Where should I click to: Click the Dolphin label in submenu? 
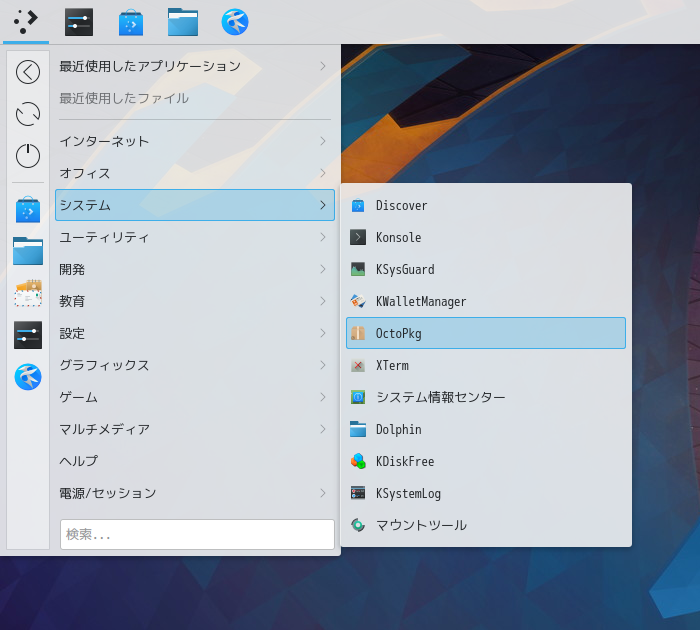(399, 430)
